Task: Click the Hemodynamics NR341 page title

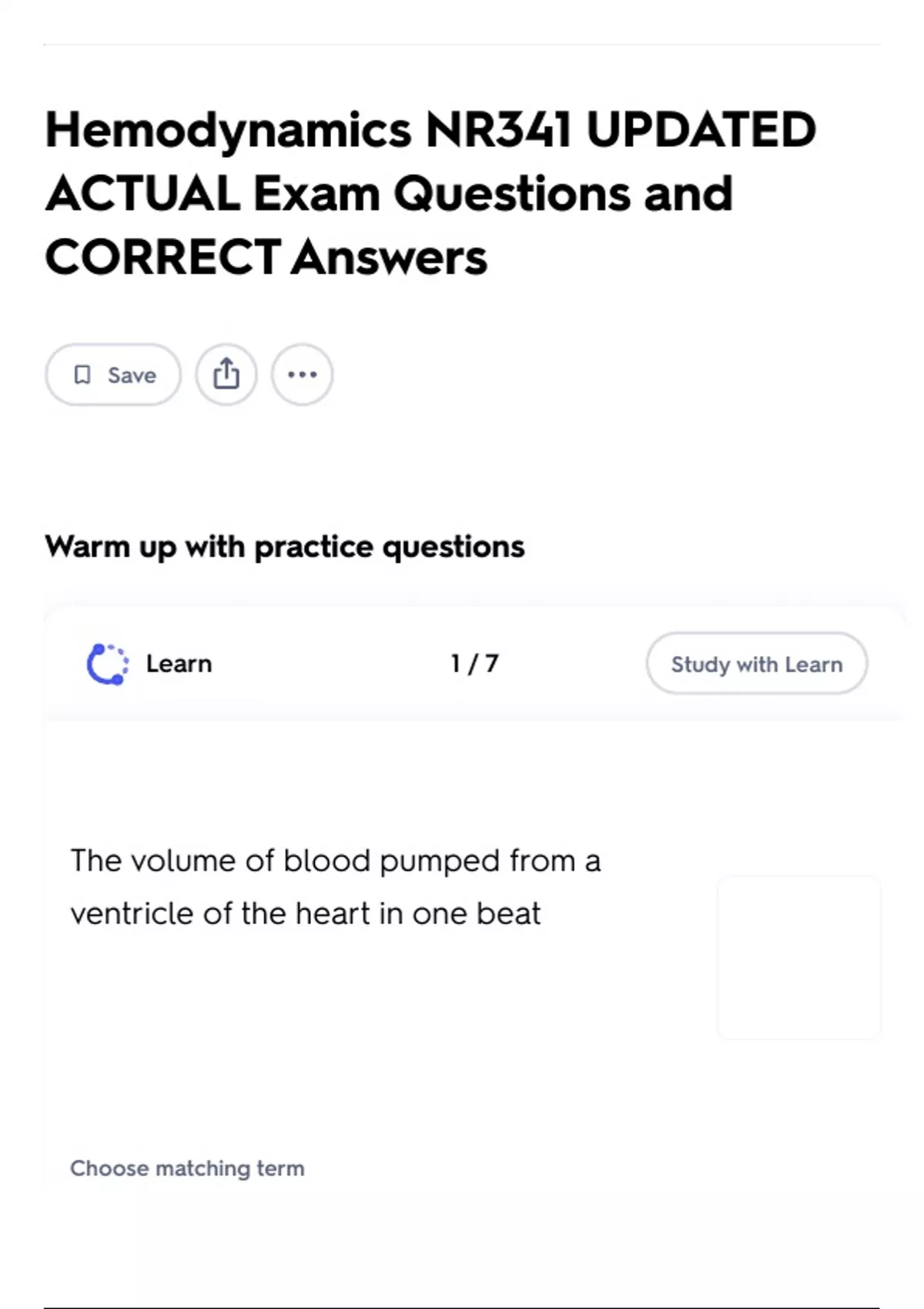Action: (x=430, y=192)
